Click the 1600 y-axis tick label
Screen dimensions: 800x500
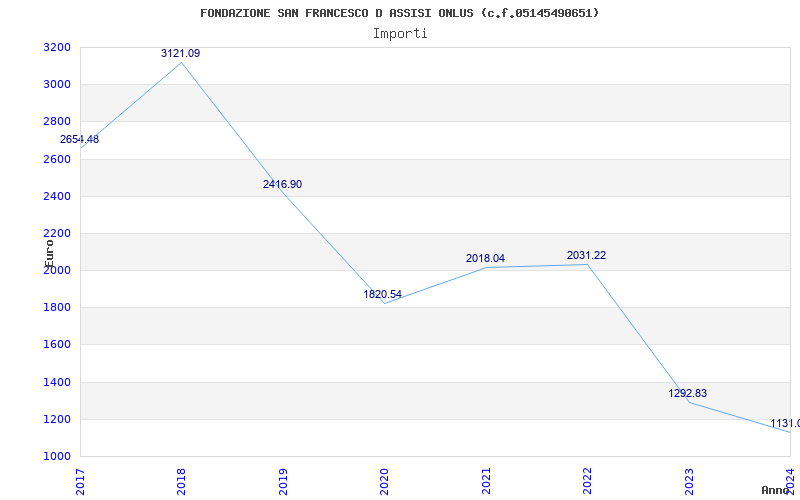(x=57, y=345)
